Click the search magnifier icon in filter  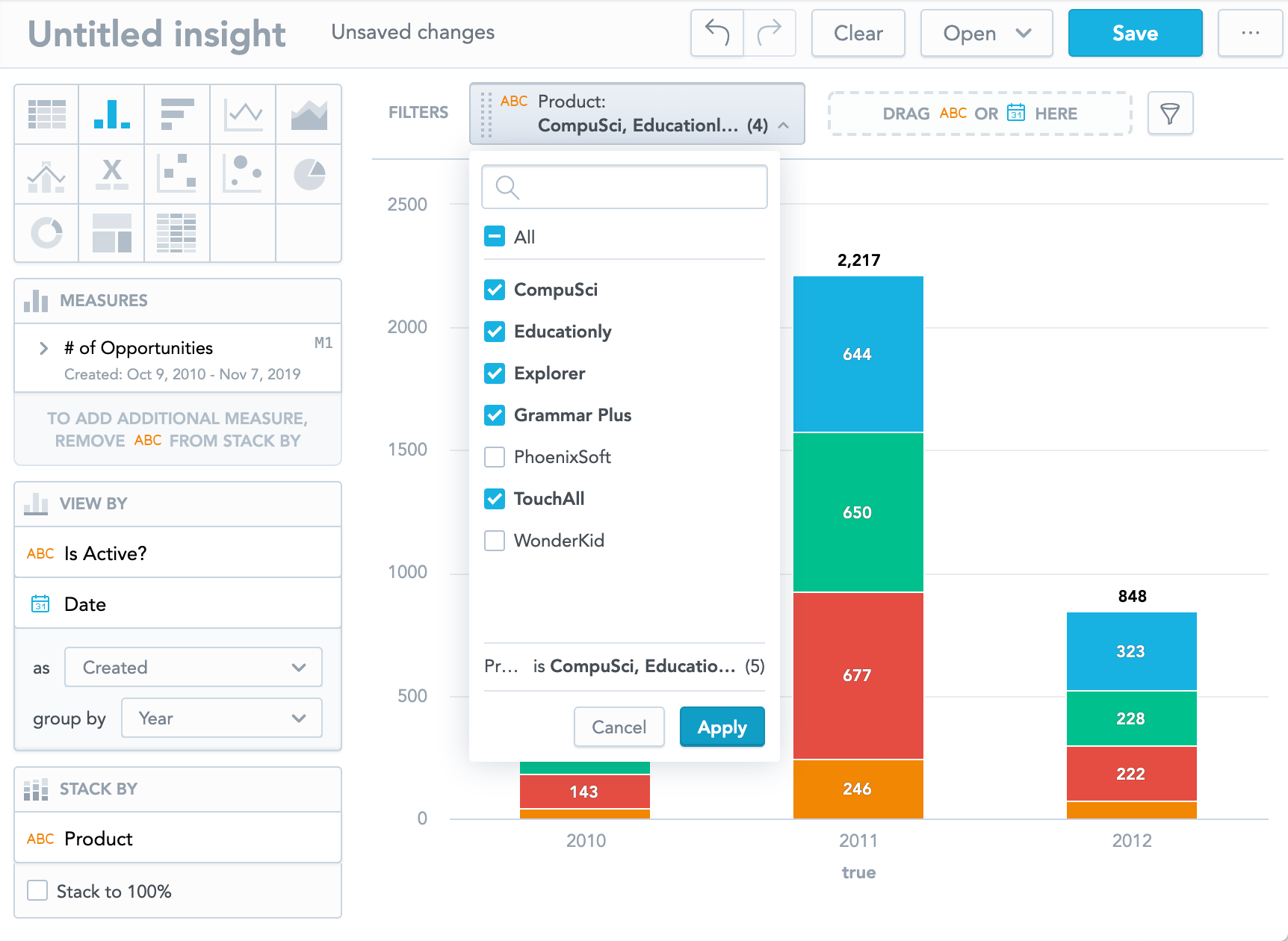pyautogui.click(x=507, y=187)
